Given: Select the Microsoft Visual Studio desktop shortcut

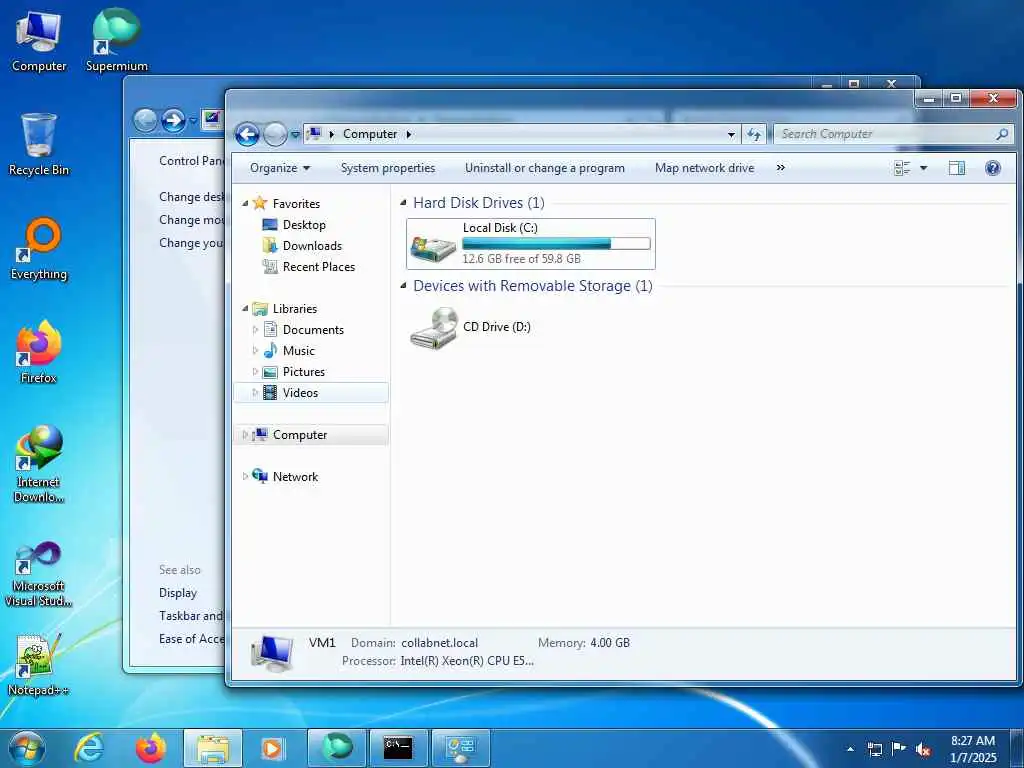Looking at the screenshot, I should tap(39, 575).
